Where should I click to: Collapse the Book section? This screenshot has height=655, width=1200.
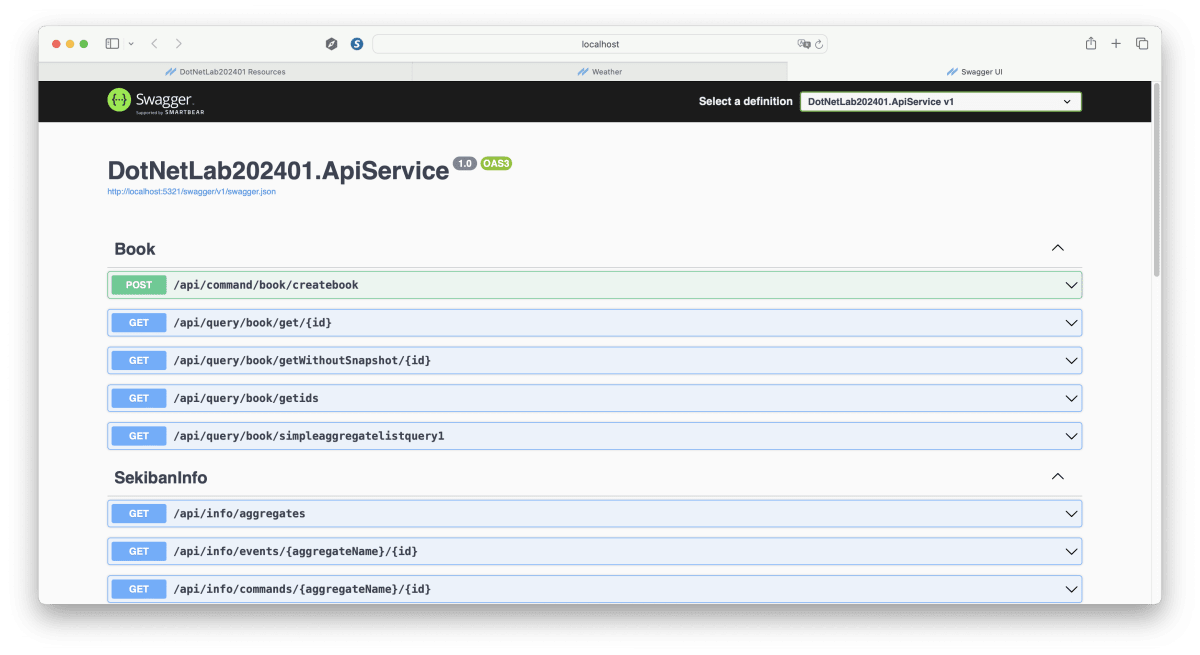pos(1057,248)
